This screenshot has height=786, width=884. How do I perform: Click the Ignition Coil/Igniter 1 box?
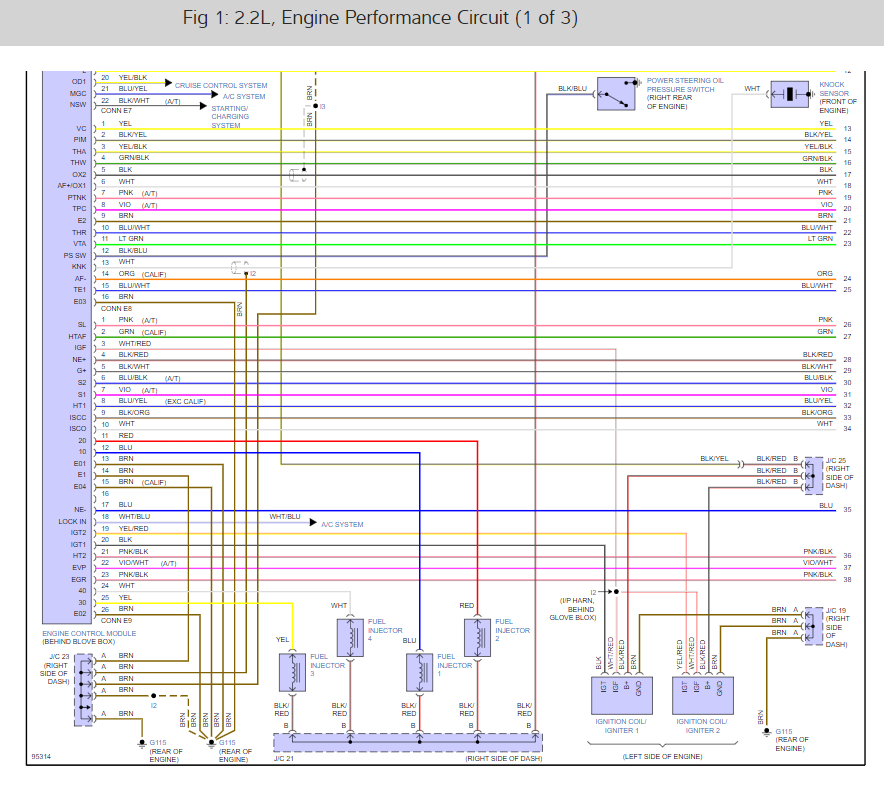tap(622, 696)
